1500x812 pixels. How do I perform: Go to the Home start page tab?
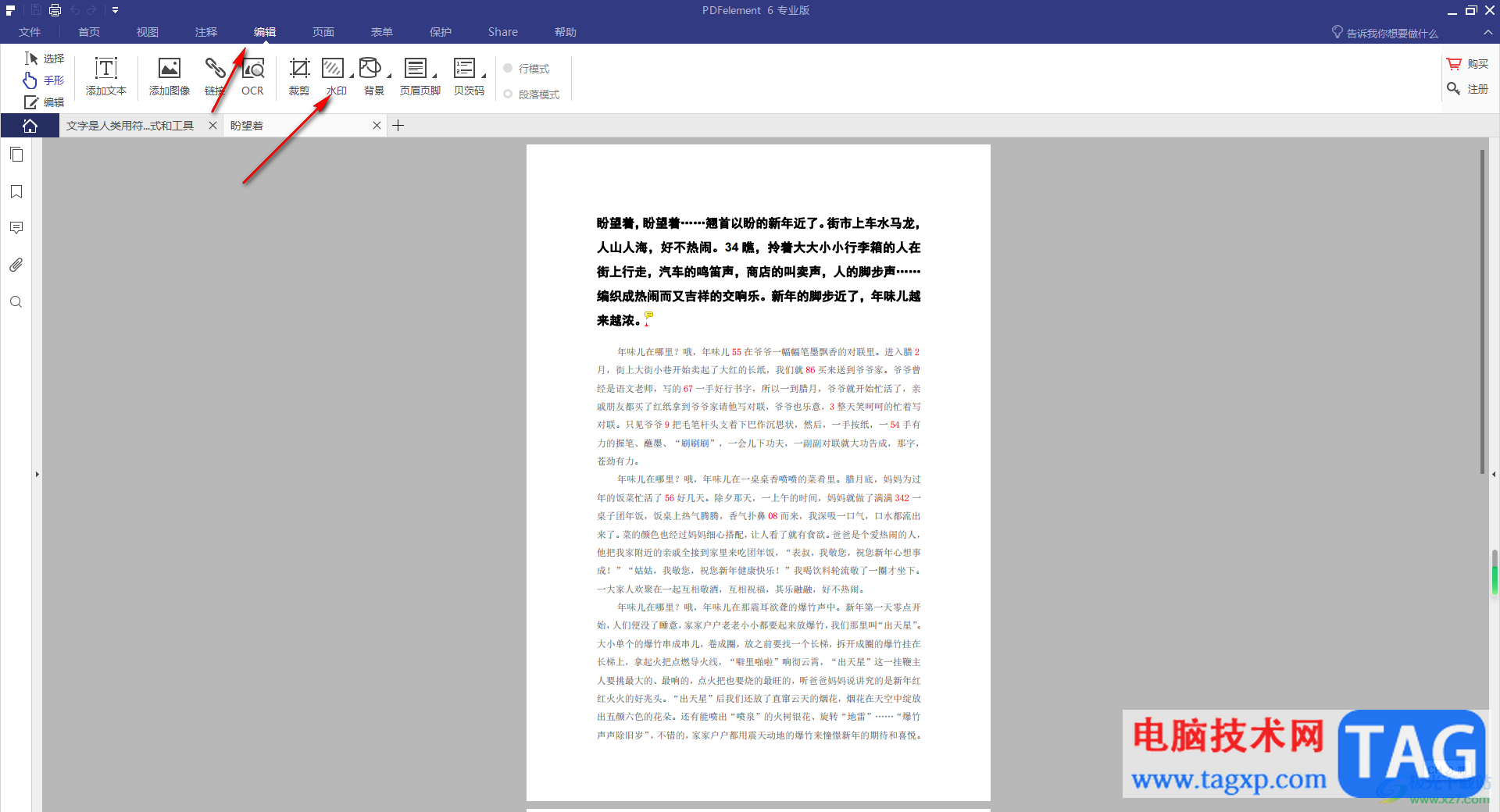[30, 126]
